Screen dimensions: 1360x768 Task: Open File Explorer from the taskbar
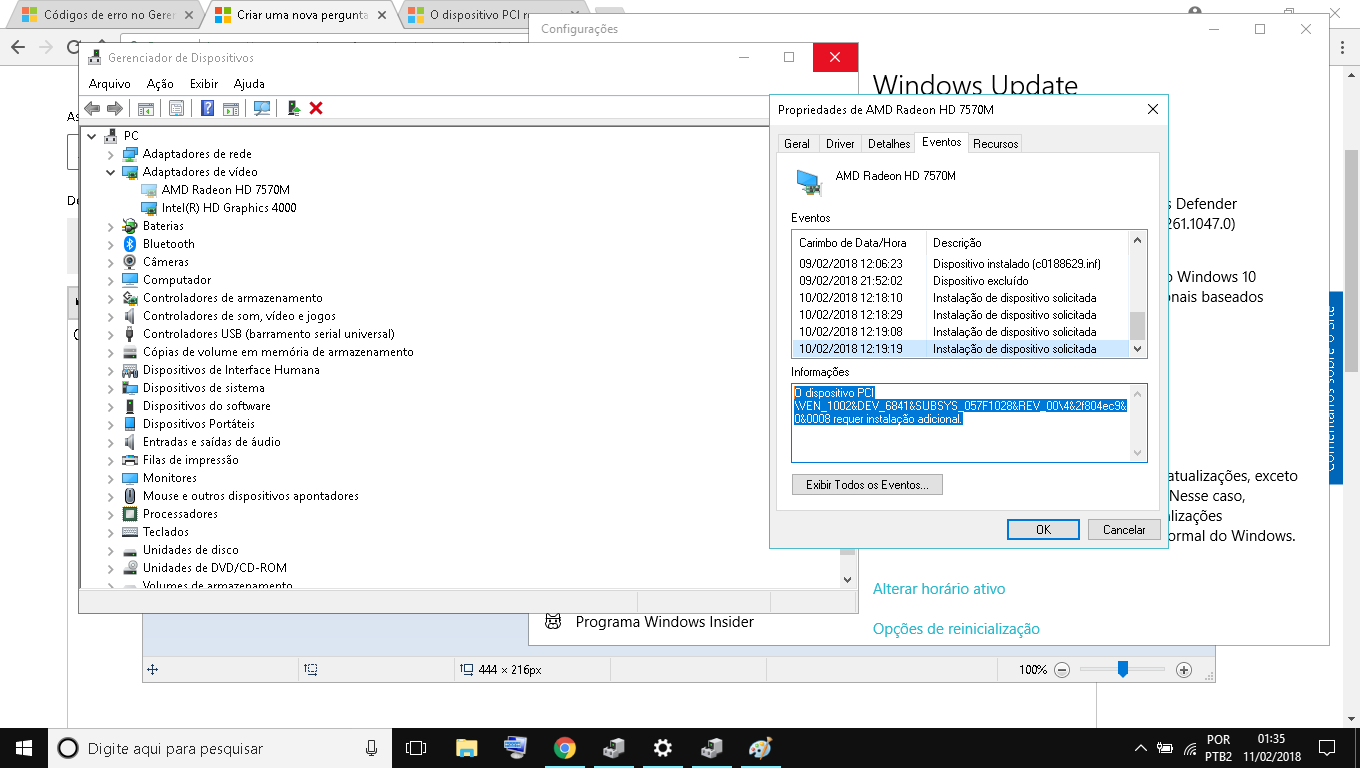pos(466,748)
